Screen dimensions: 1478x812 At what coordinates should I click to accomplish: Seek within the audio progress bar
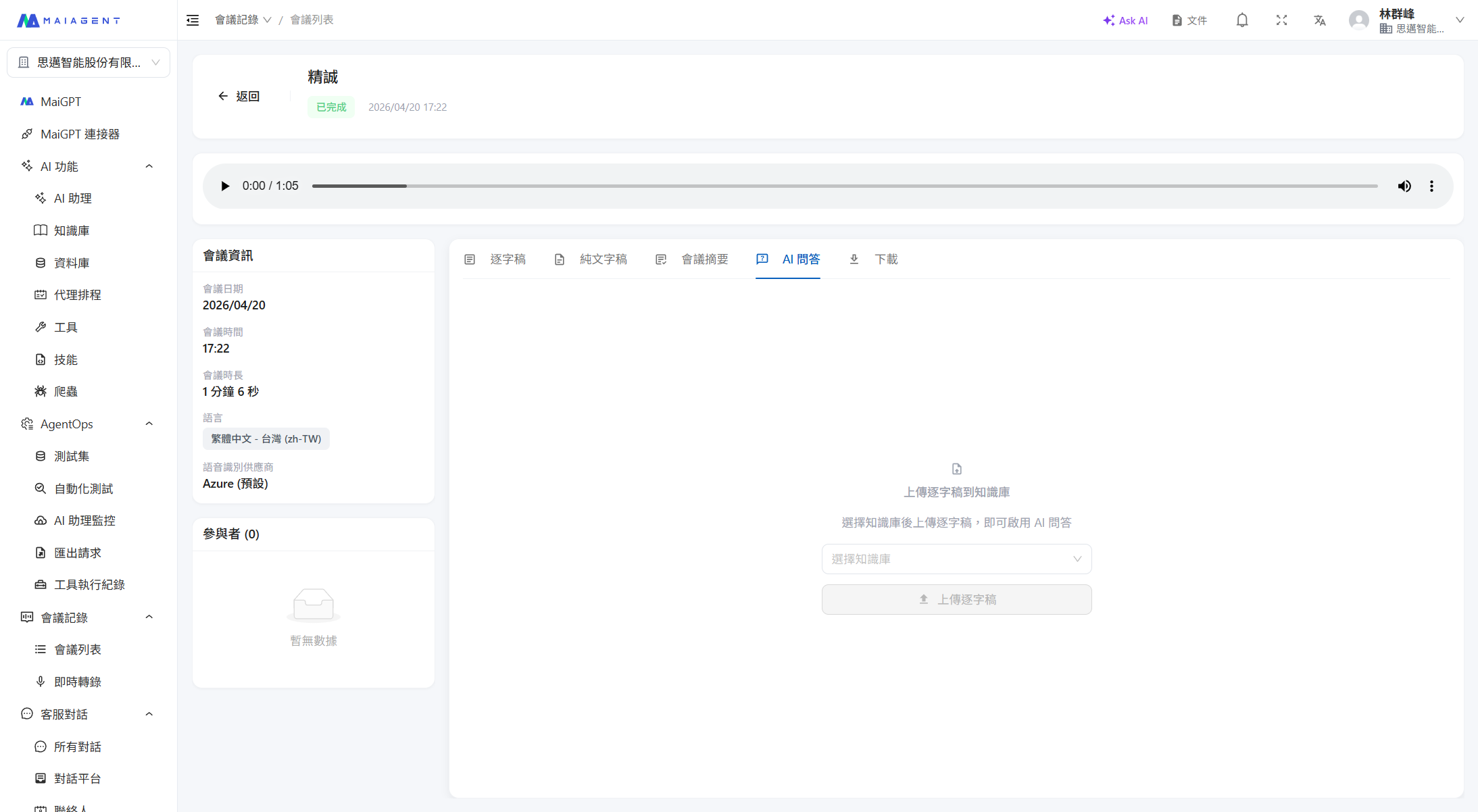pyautogui.click(x=845, y=186)
